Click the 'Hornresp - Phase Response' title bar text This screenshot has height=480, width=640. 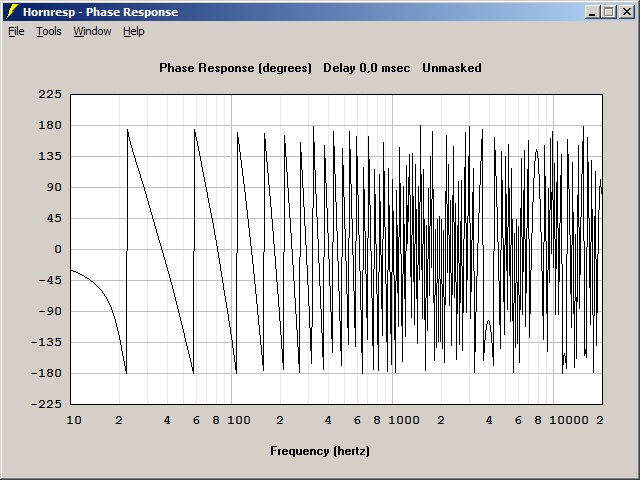click(x=101, y=12)
